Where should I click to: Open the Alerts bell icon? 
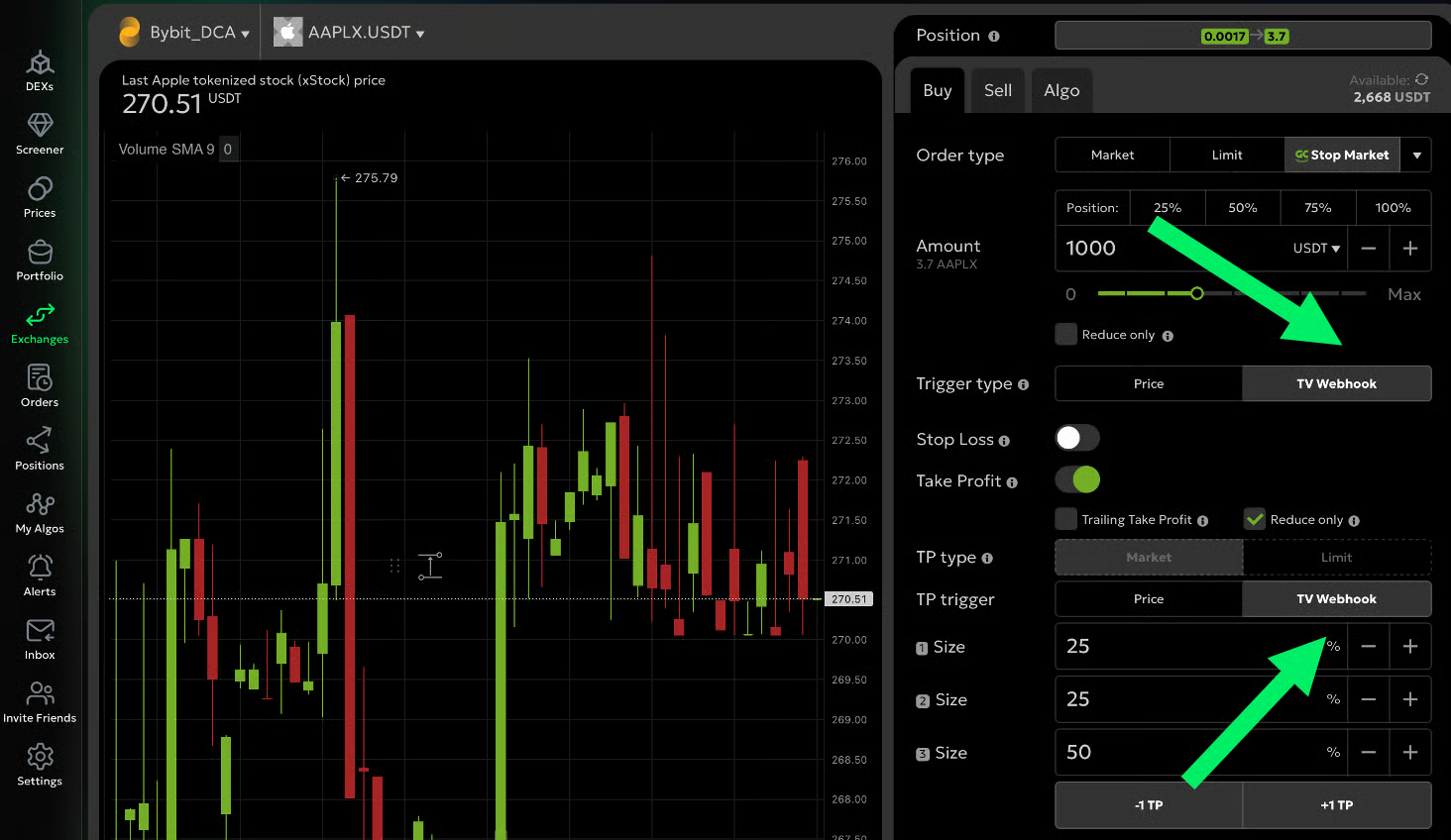tap(40, 568)
